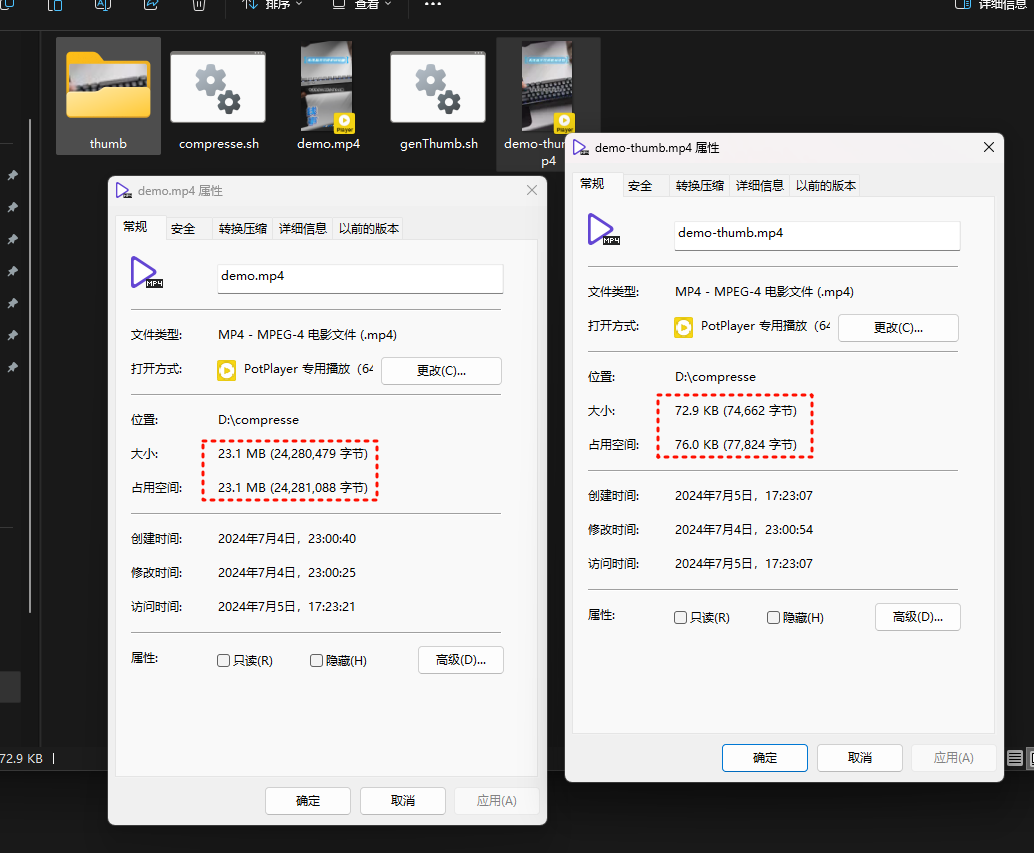This screenshot has height=853, width=1034.
Task: Click 更改(C)... button in demo-thumb.mp4 properties
Action: pos(898,328)
